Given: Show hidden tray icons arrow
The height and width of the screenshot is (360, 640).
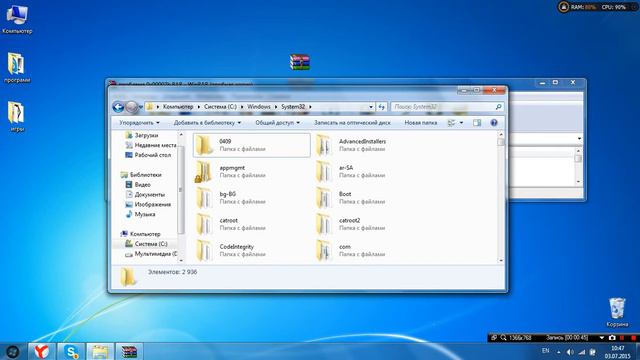Looking at the screenshot, I should [558, 352].
